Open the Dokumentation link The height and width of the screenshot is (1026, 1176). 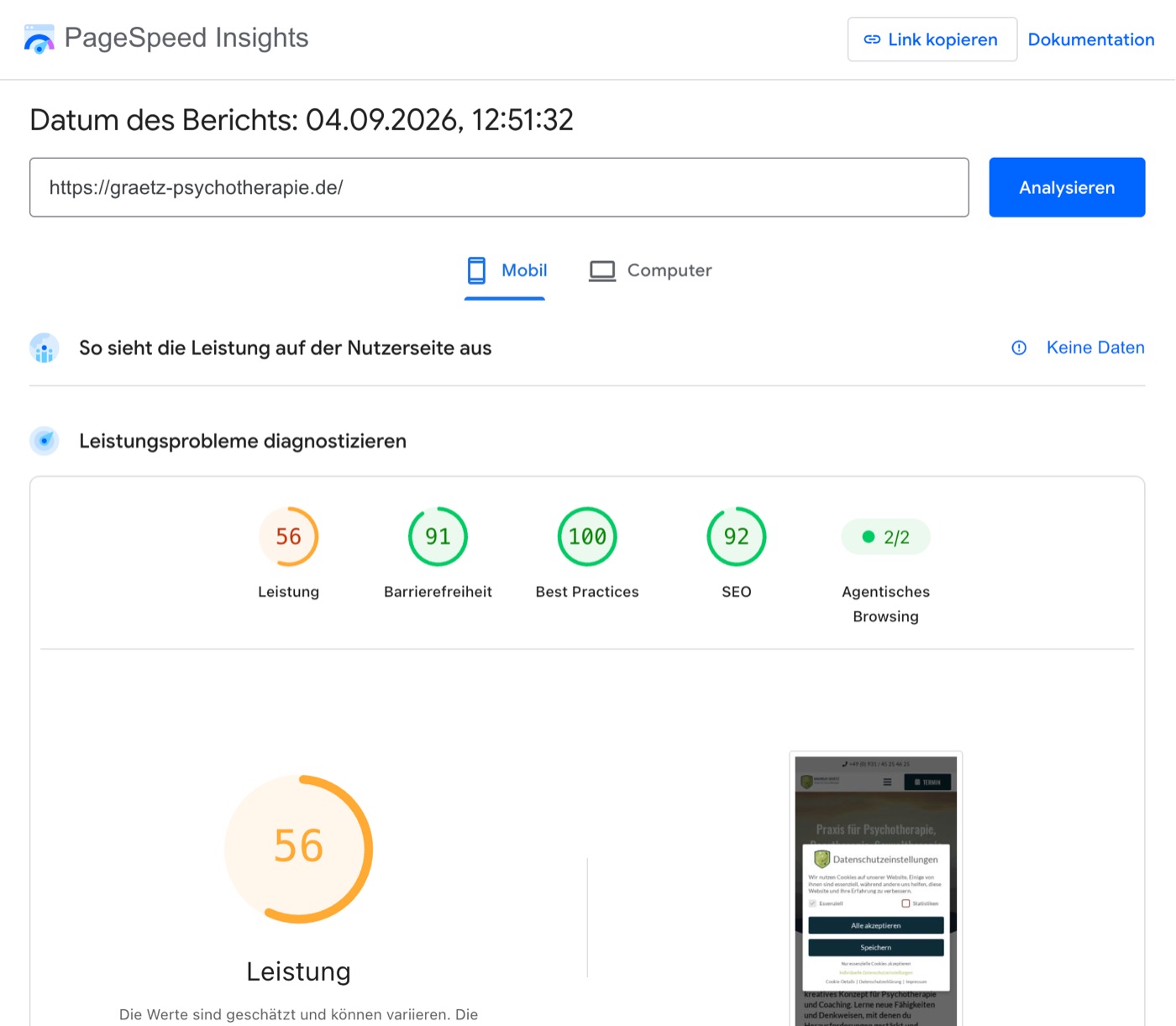(1091, 39)
